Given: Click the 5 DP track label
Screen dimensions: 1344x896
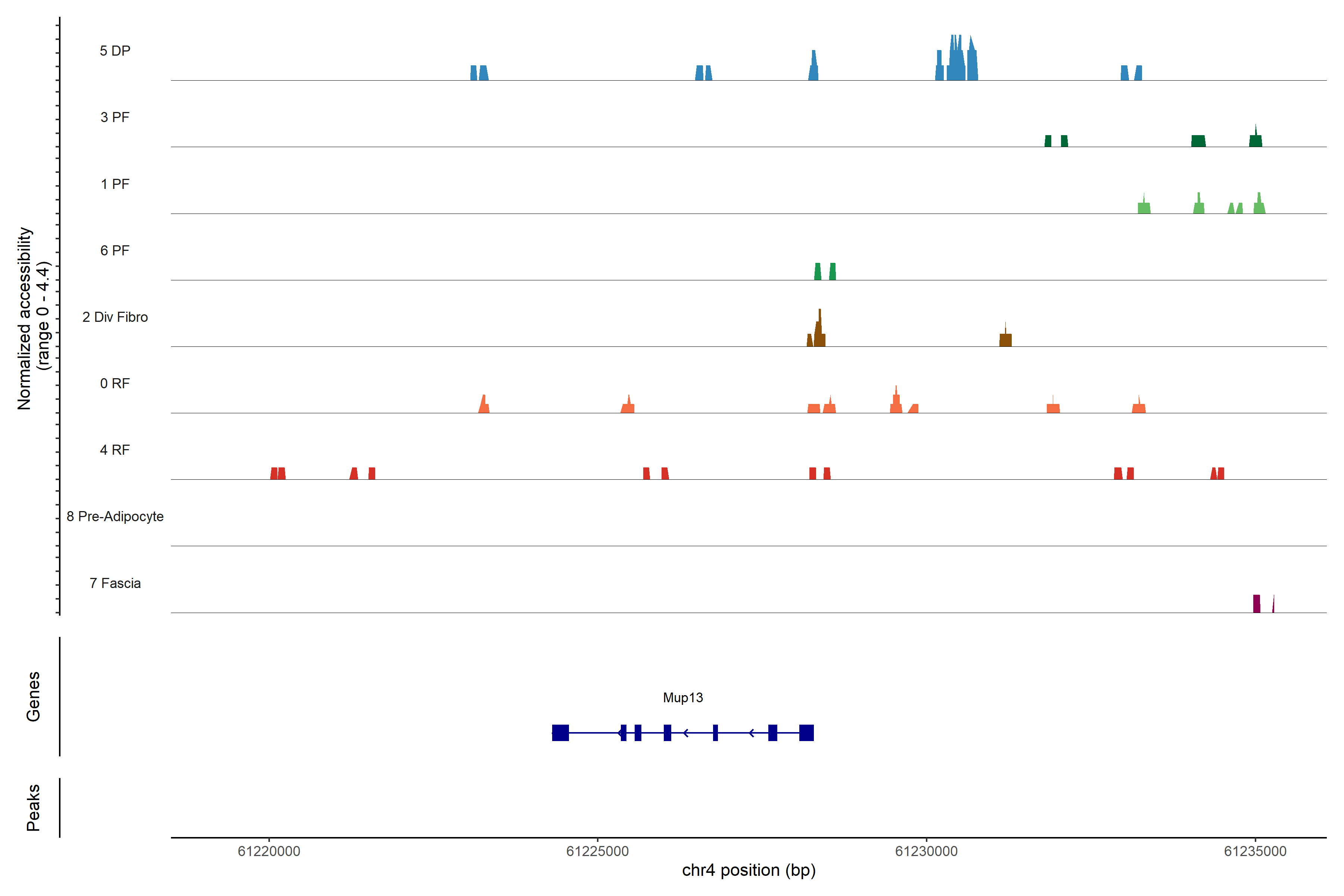Looking at the screenshot, I should (x=115, y=51).
